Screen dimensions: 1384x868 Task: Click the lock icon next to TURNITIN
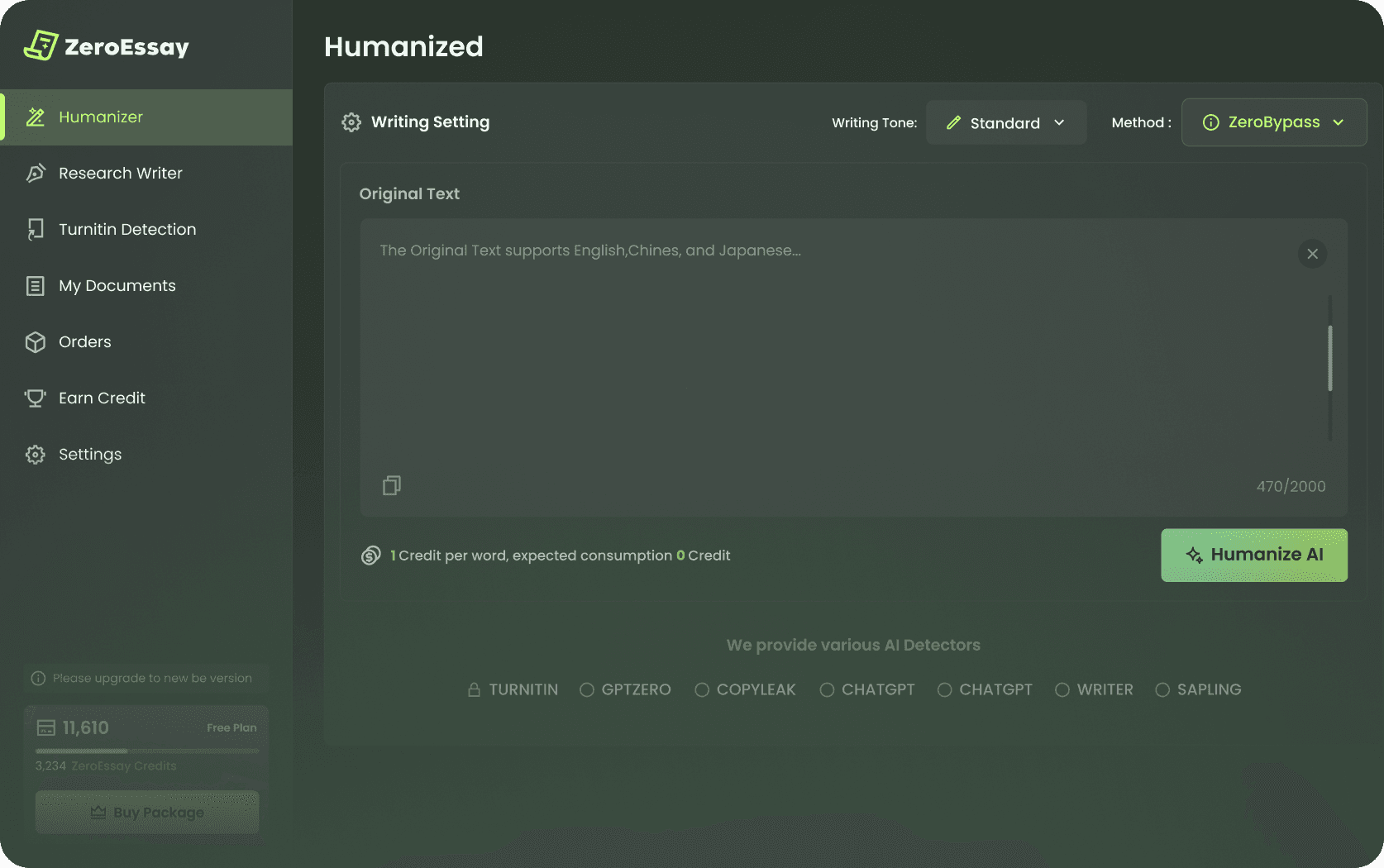(x=474, y=689)
